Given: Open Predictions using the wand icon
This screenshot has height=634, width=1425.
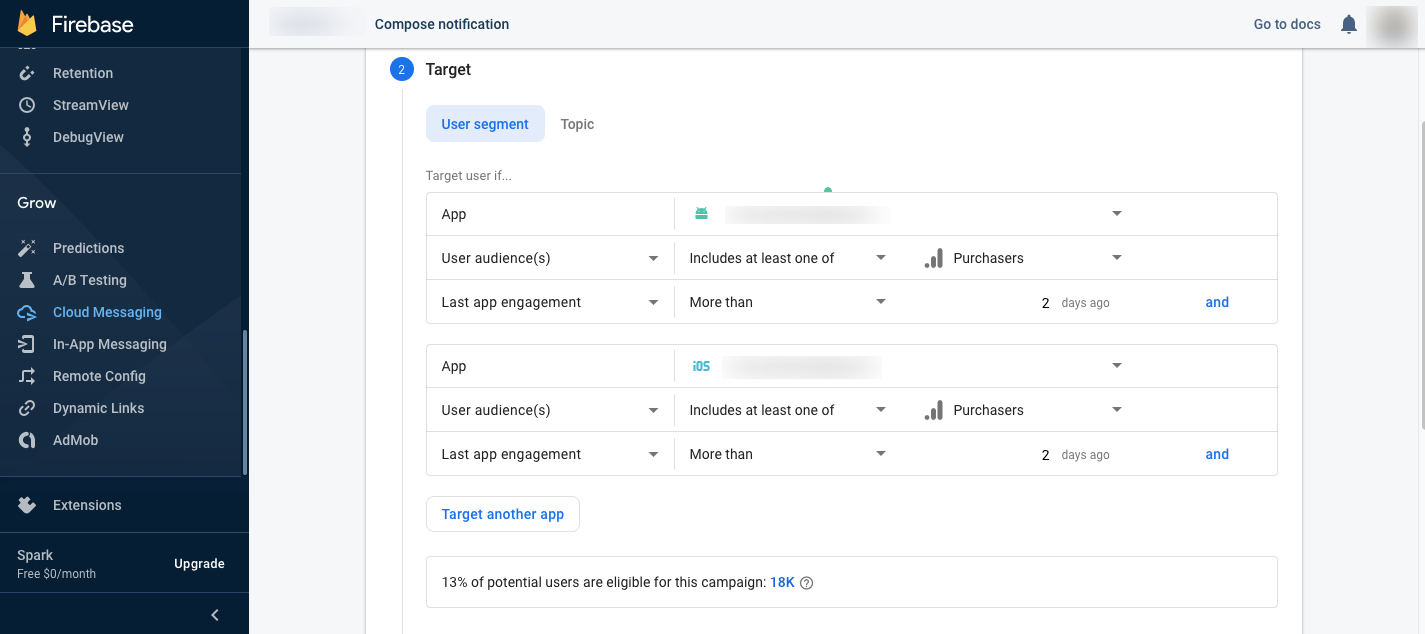Looking at the screenshot, I should coord(28,248).
